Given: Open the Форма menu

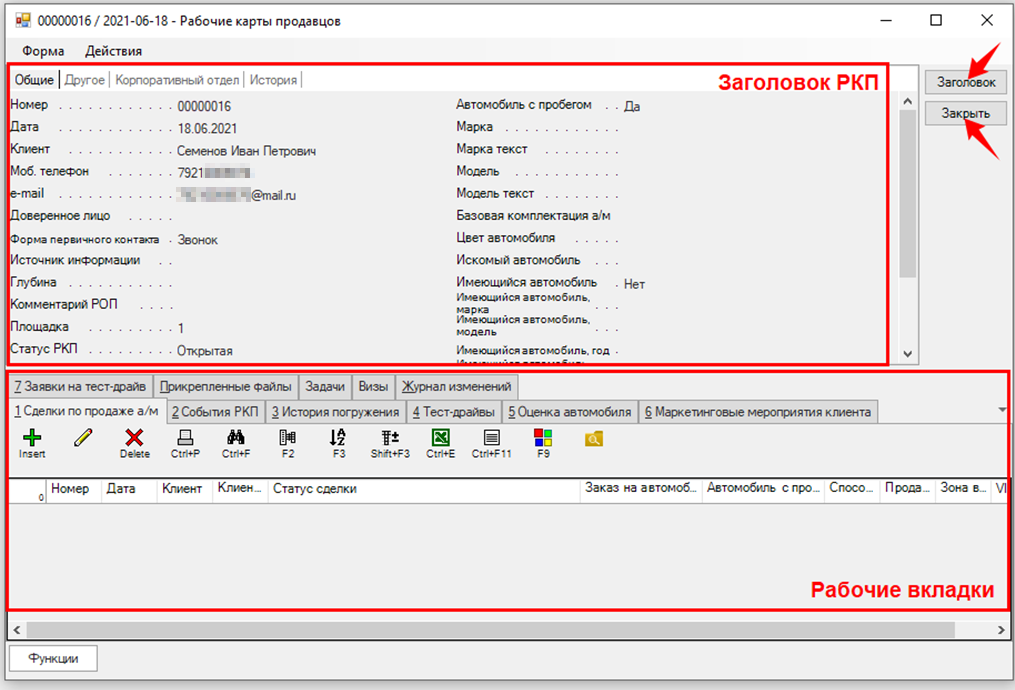Looking at the screenshot, I should (x=42, y=51).
